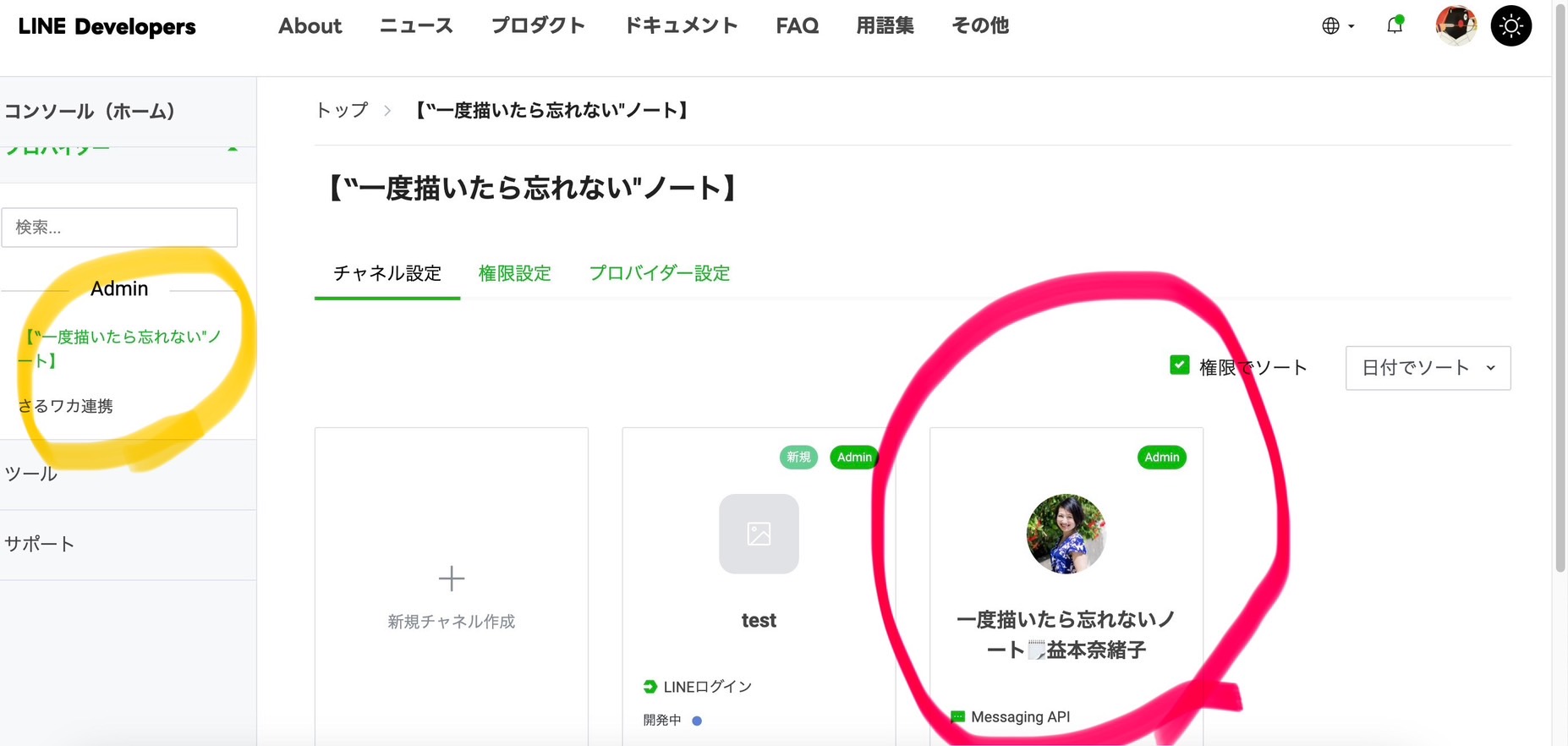Open the About menu
Viewport: 1568px width, 746px height.
[310, 26]
